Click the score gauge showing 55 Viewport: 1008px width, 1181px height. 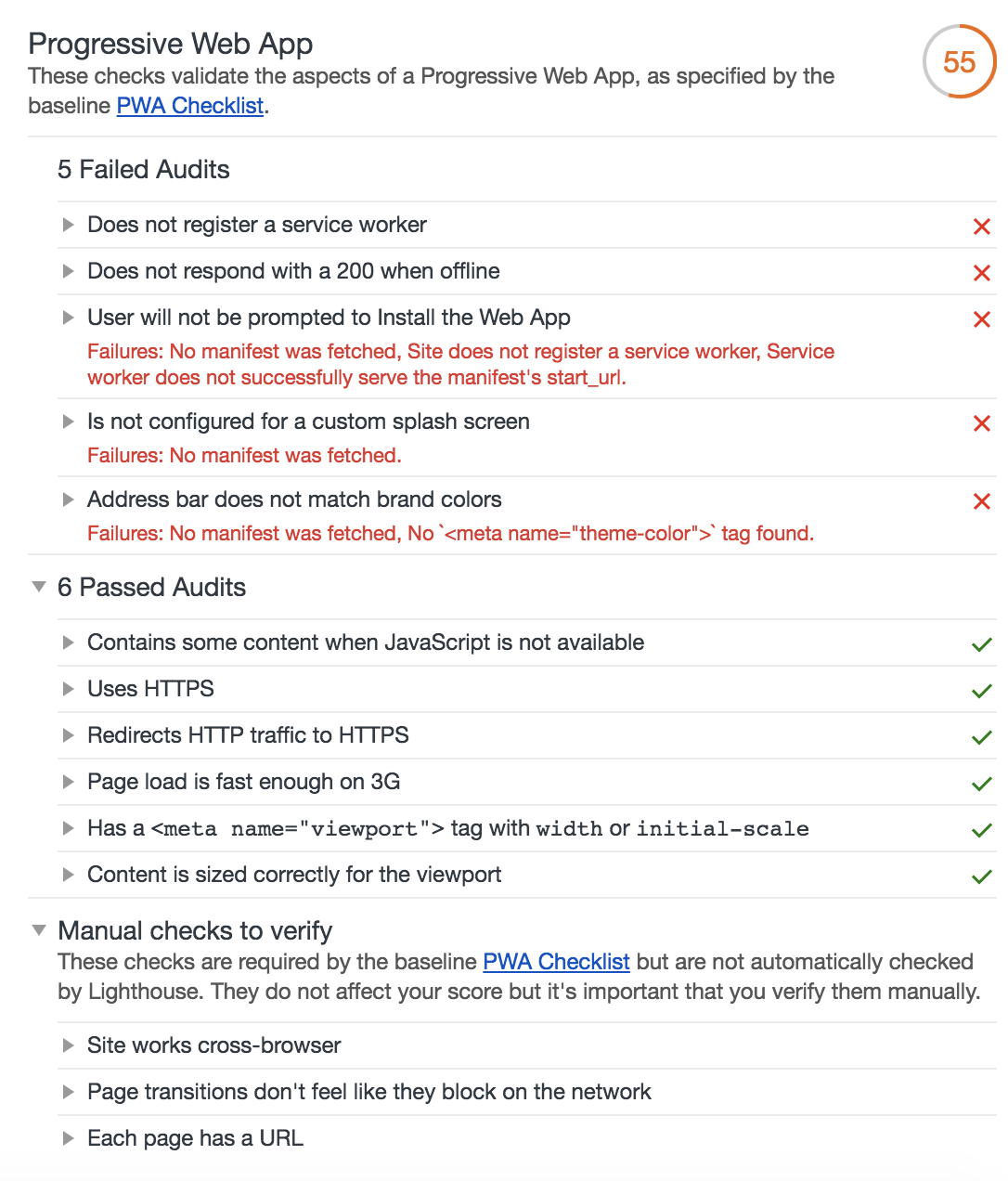click(x=959, y=62)
